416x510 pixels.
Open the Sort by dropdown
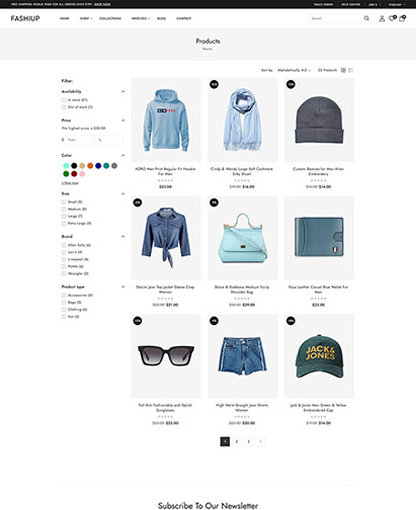pos(294,70)
